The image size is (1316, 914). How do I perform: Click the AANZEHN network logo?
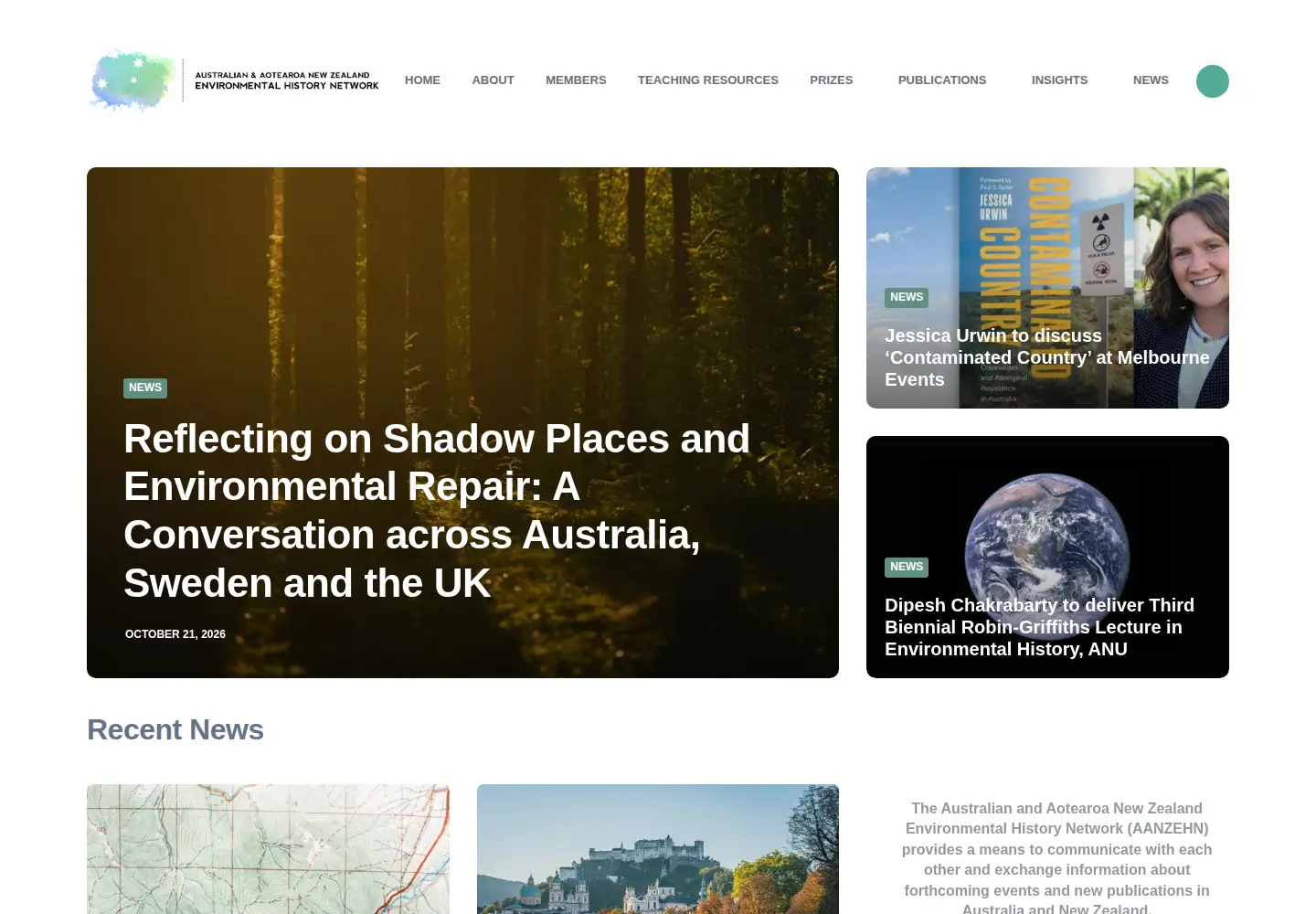pos(234,80)
